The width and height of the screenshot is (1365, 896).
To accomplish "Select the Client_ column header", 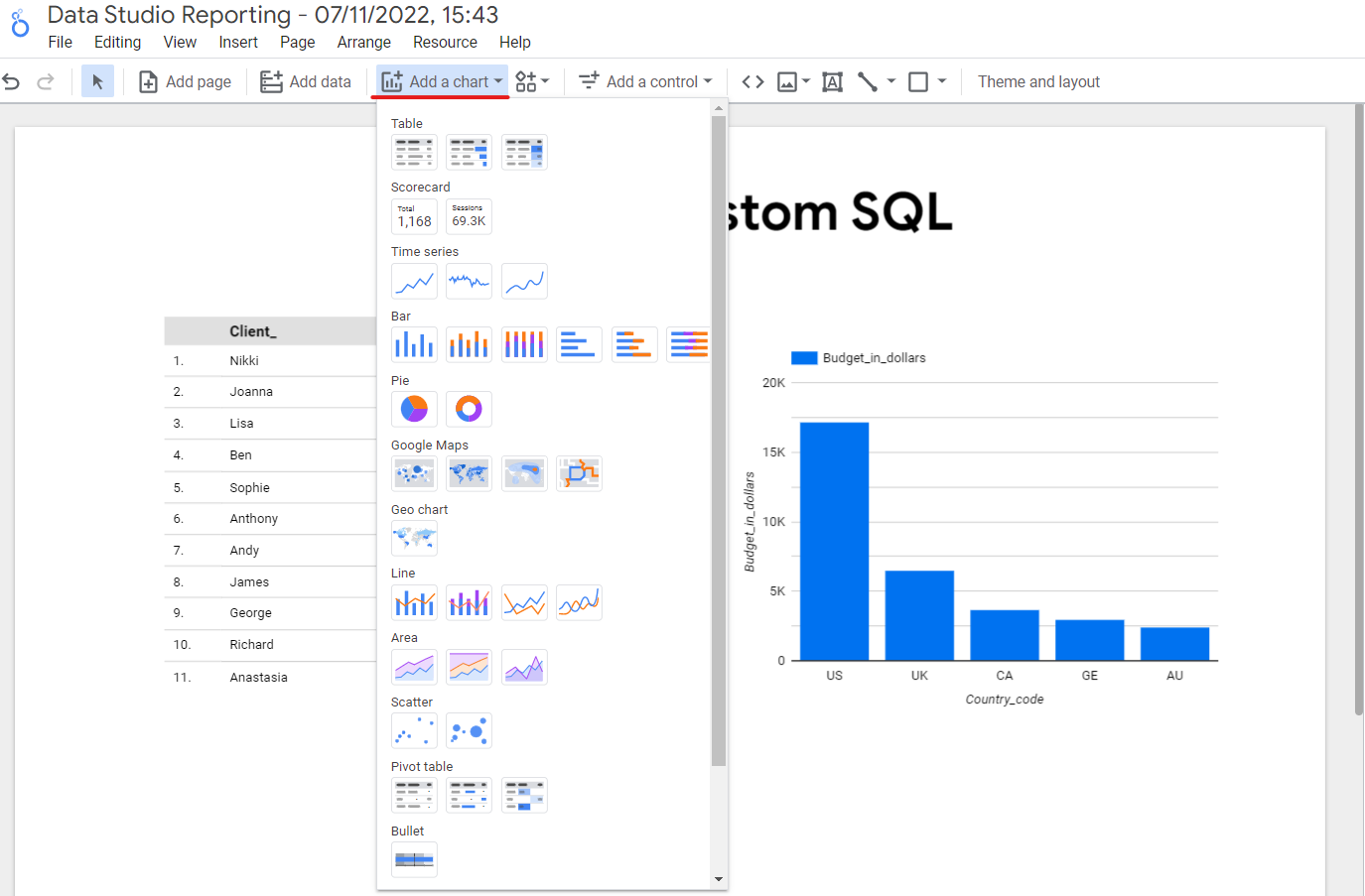I will coord(253,331).
